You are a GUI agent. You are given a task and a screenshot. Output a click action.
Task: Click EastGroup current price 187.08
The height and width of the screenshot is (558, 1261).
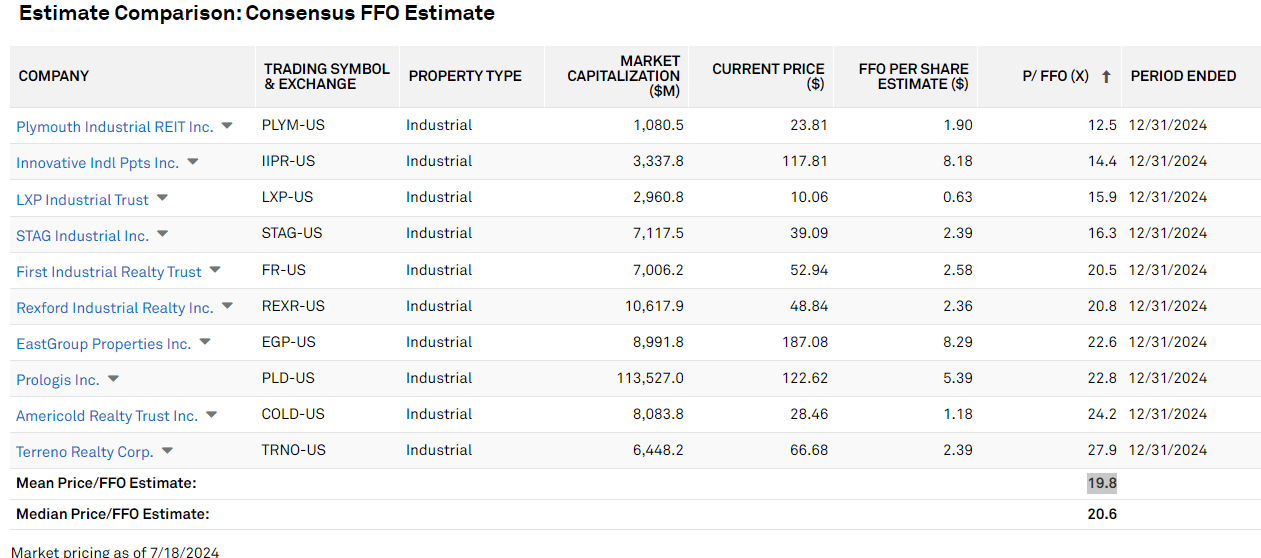click(805, 342)
